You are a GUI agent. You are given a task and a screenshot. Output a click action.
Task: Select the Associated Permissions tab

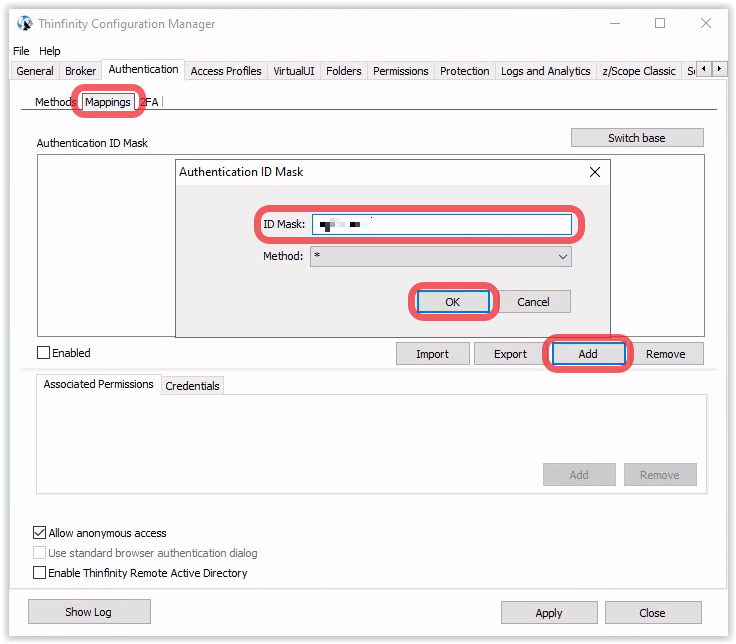point(99,384)
